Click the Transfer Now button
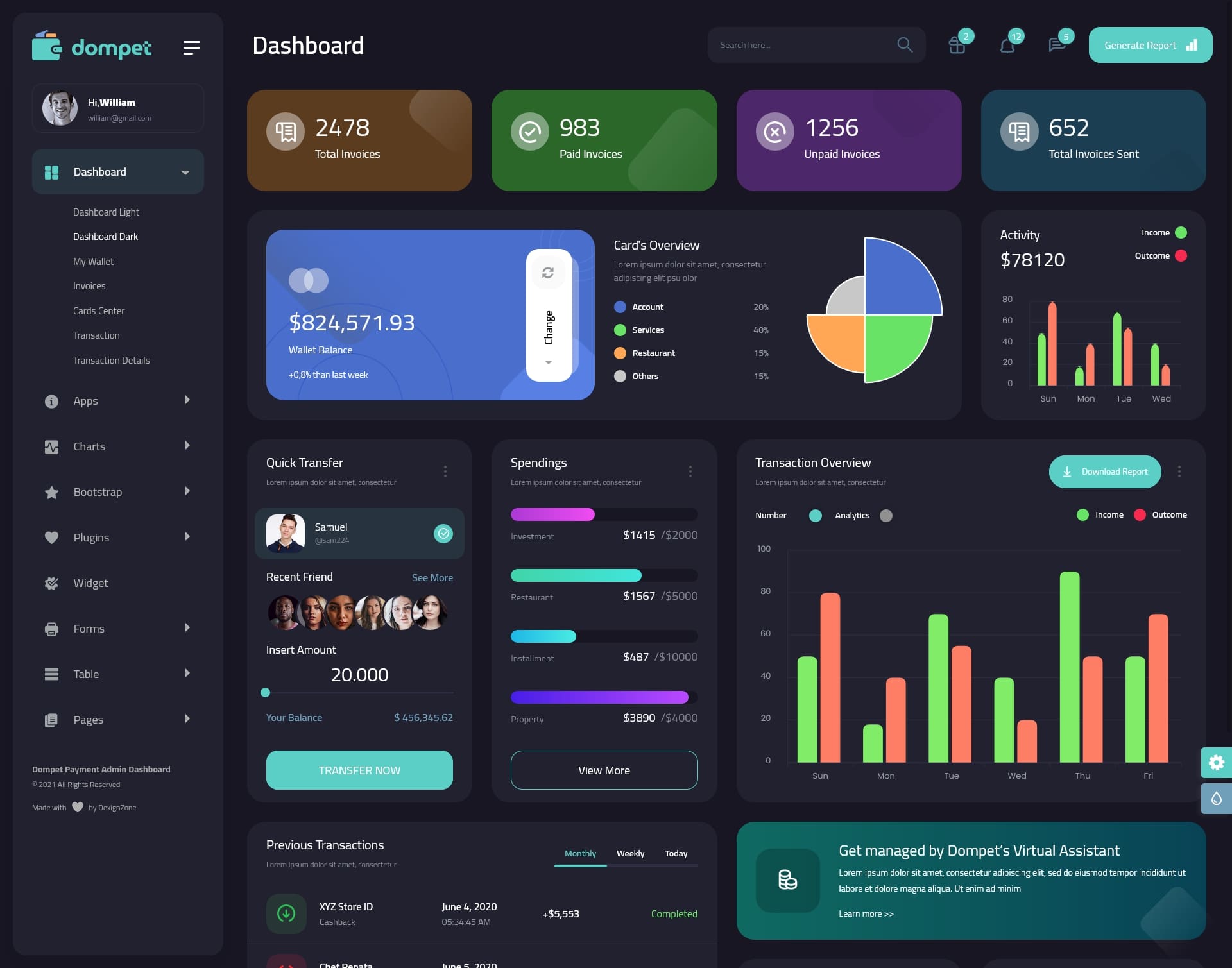 (x=359, y=770)
